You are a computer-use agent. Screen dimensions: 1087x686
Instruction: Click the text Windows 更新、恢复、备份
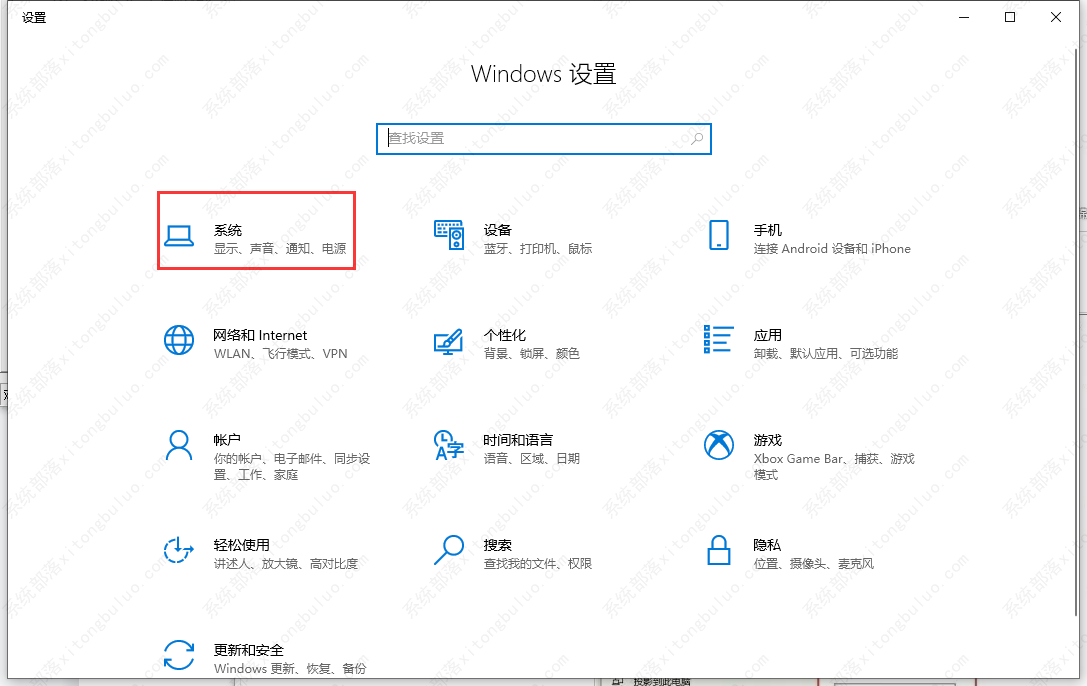pyautogui.click(x=290, y=669)
